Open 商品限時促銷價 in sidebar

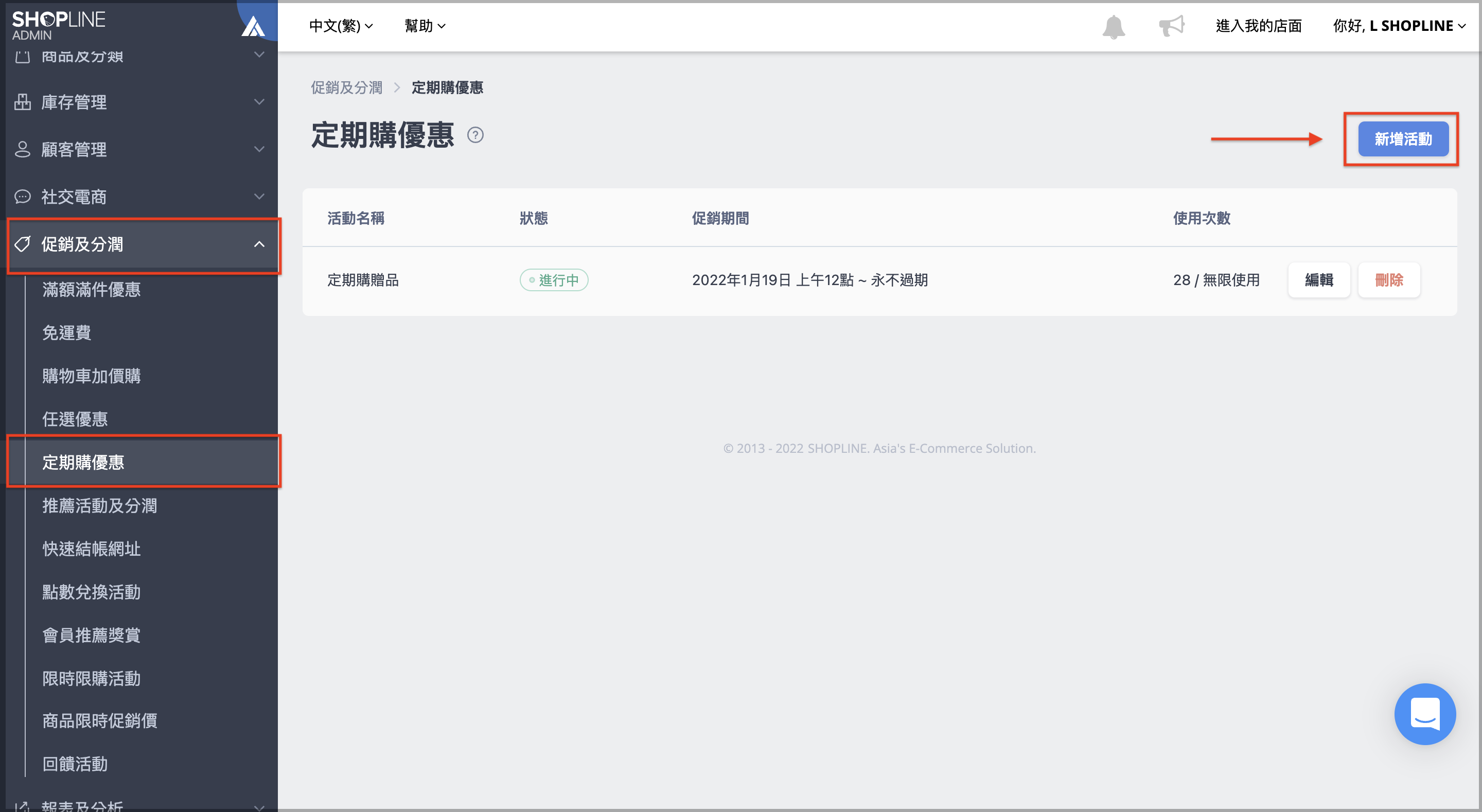[x=99, y=720]
